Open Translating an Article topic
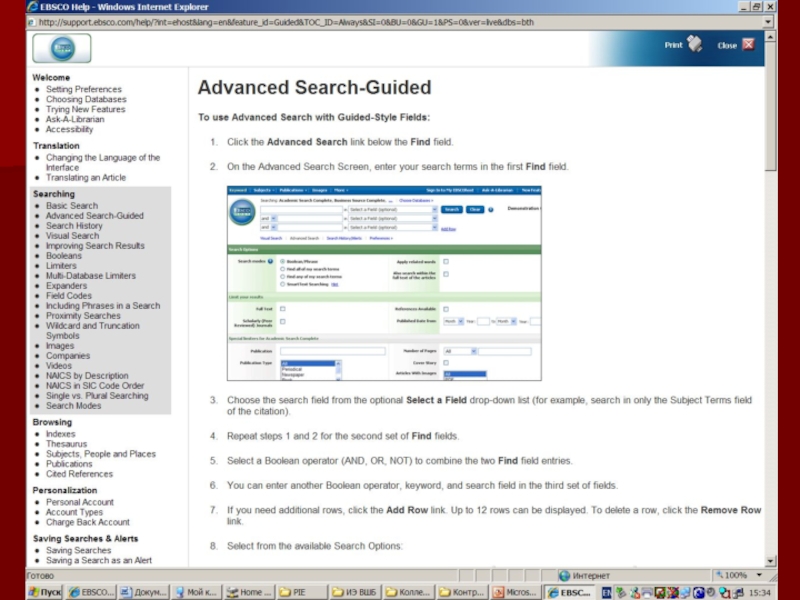800x600 pixels. point(86,178)
